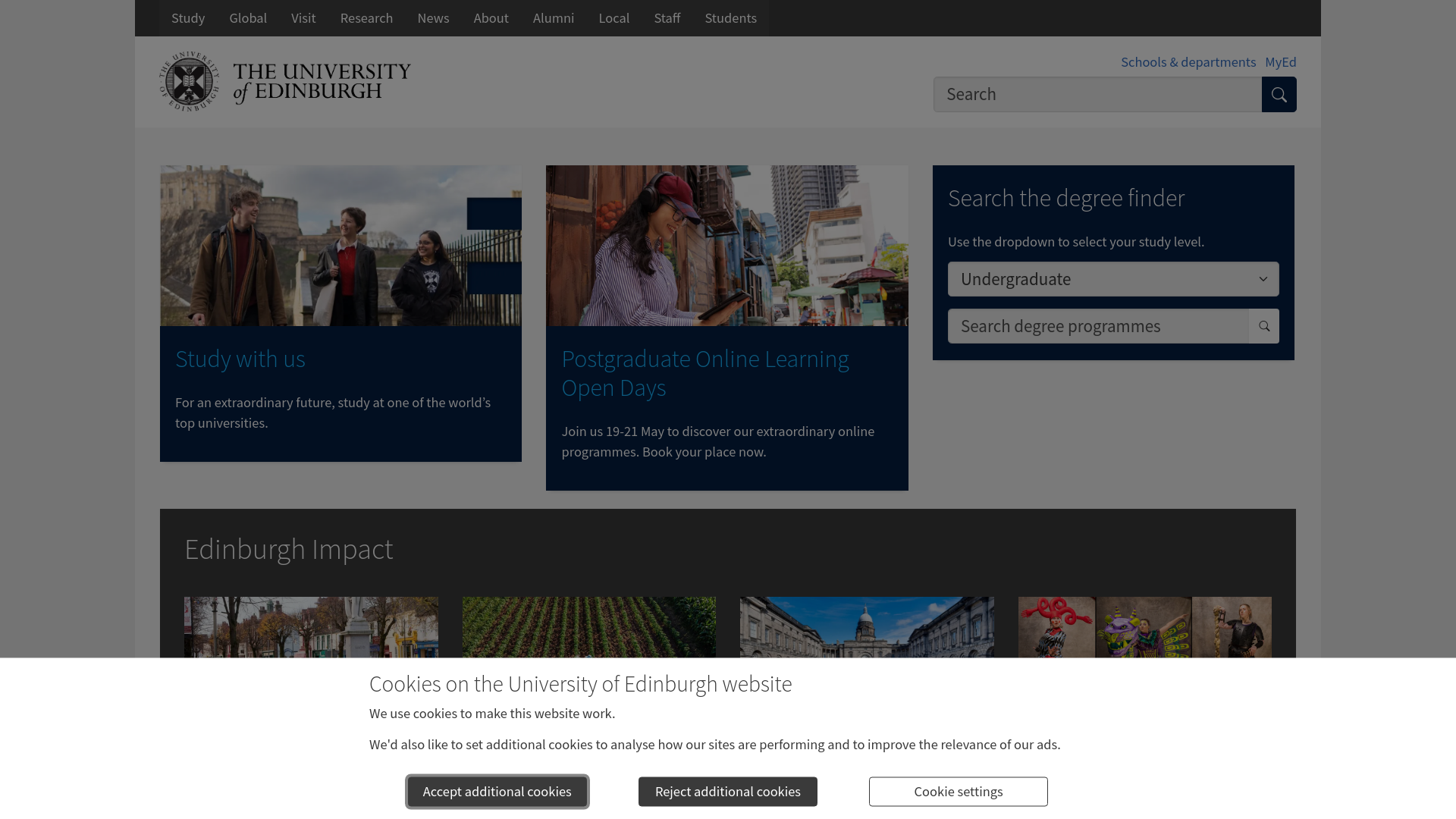Open Postgraduate Online Learning Open Days link
This screenshot has width=1456, height=819.
pos(705,373)
